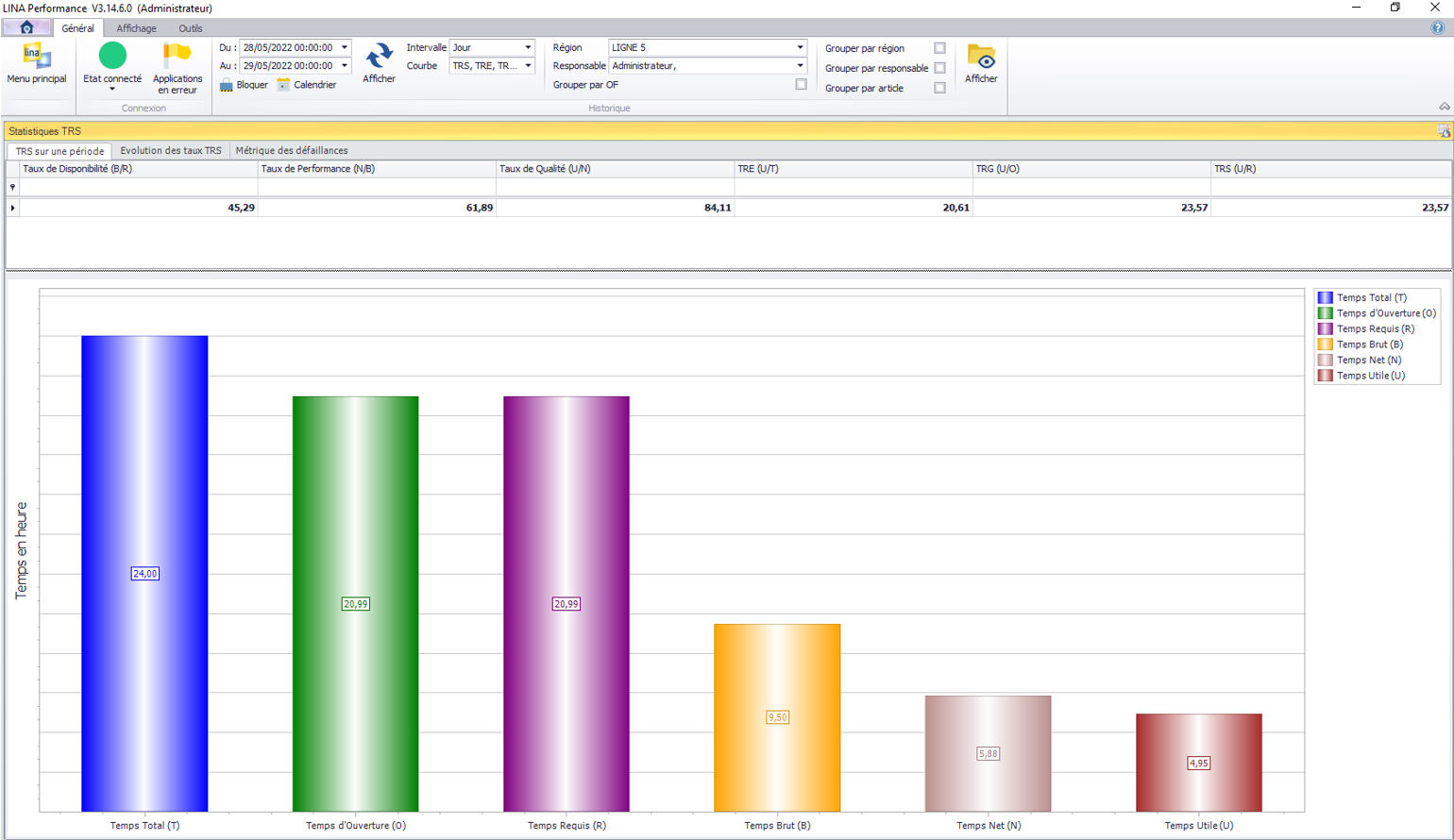Toggle Temps Total (T) legend marker
Screen dimensions: 1454x840
(1325, 297)
